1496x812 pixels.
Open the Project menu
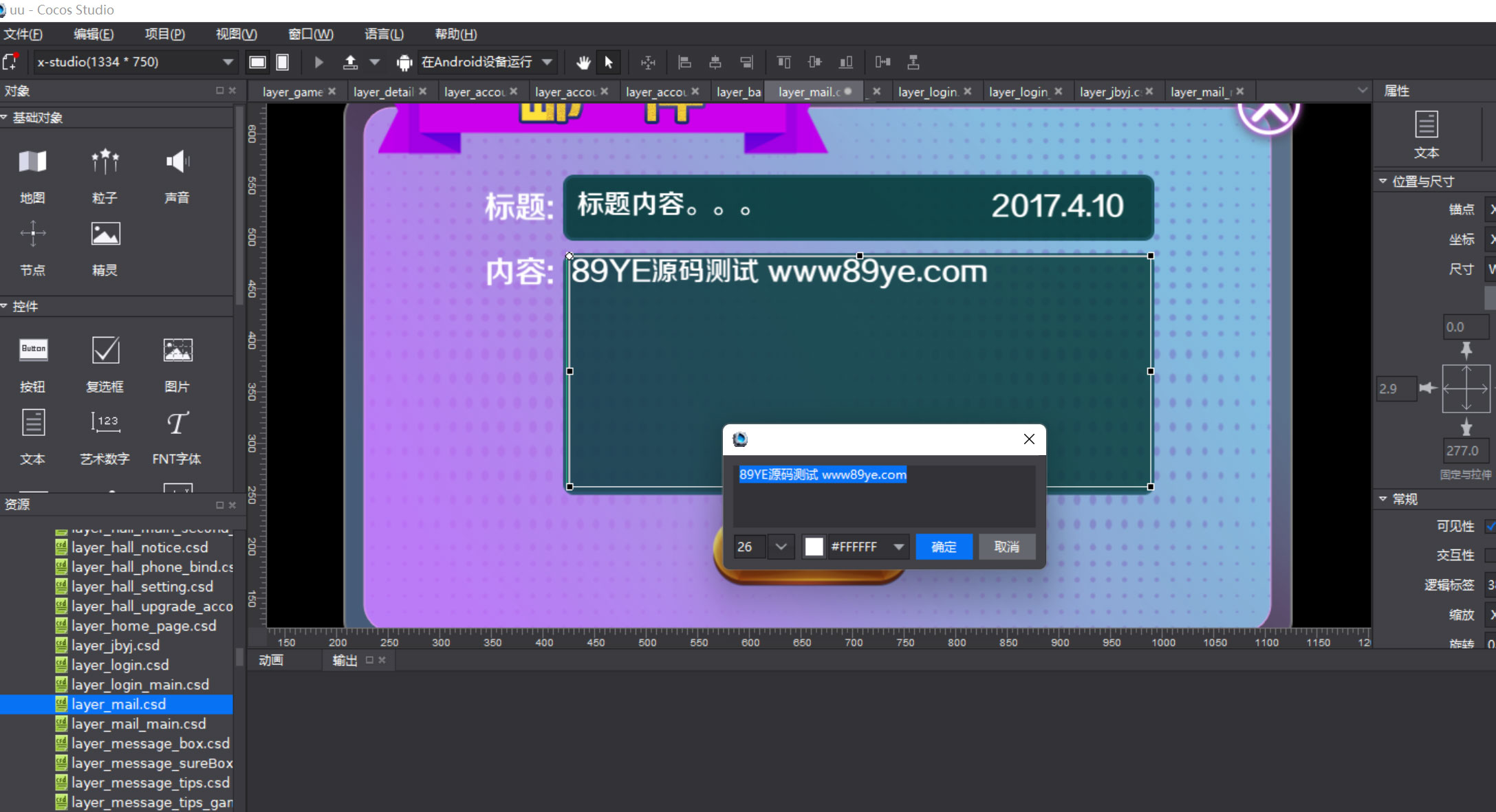164,34
